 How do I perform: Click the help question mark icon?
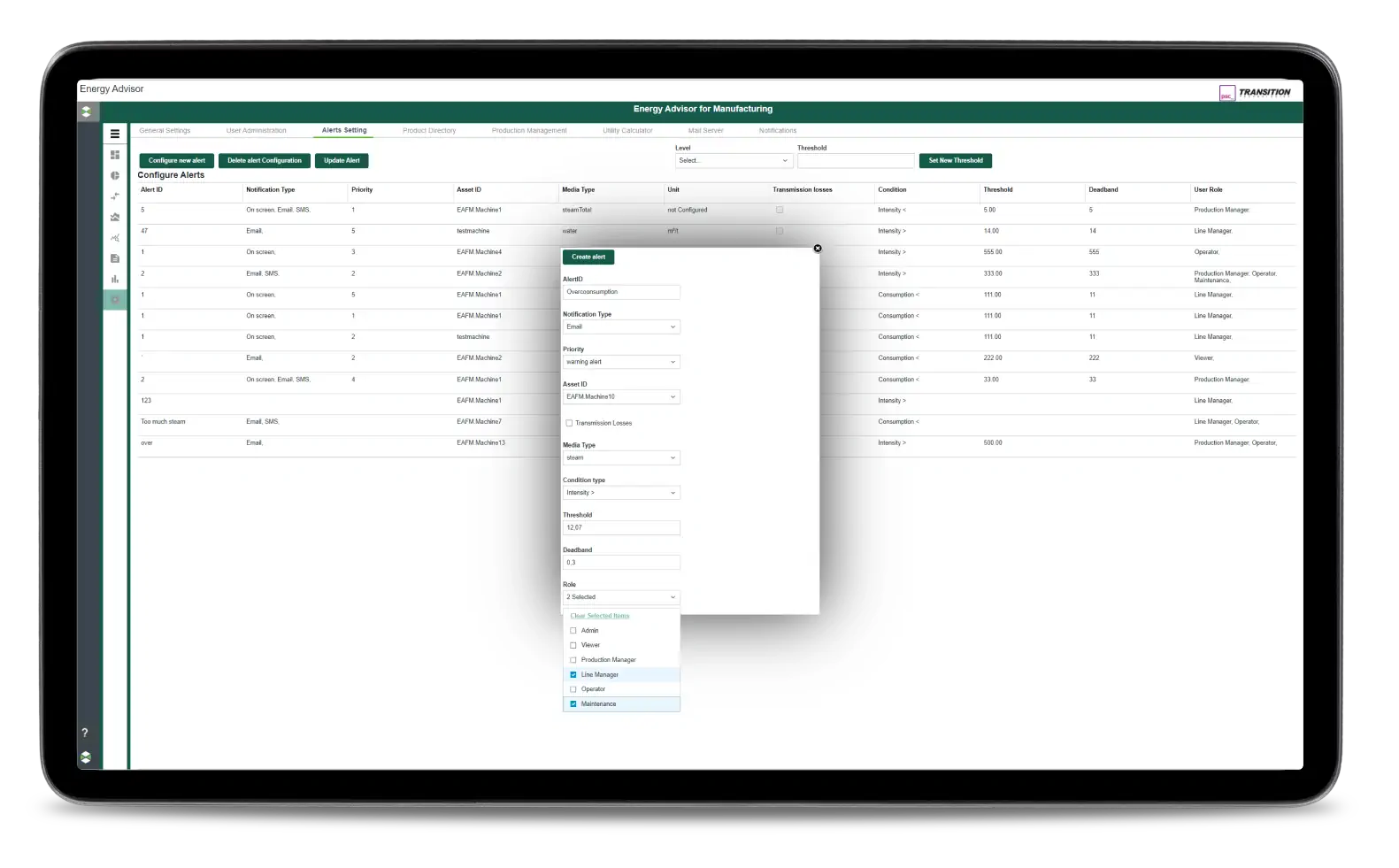[x=85, y=733]
